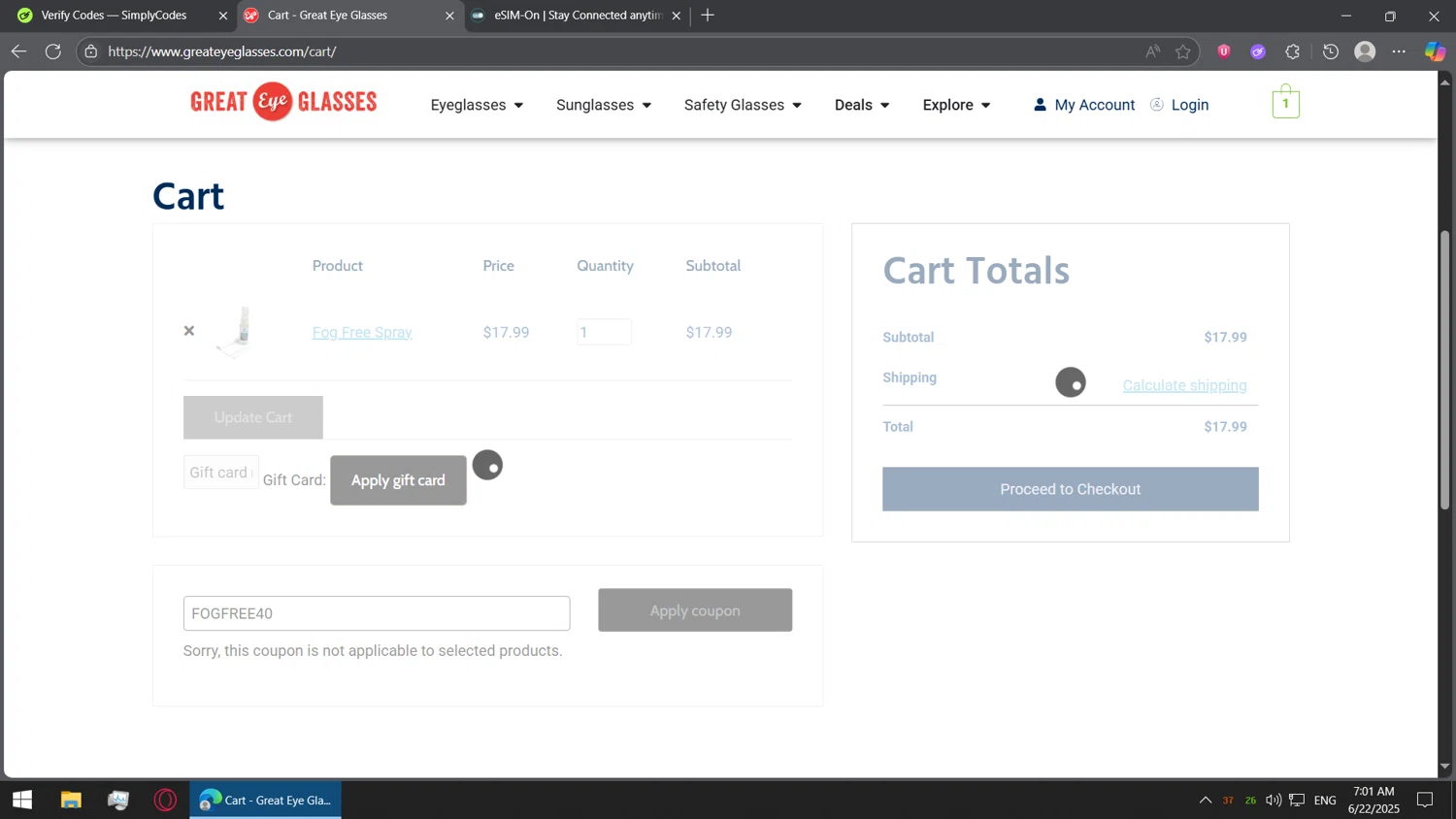Click the Update Cart button
The width and height of the screenshot is (1456, 819).
(252, 417)
